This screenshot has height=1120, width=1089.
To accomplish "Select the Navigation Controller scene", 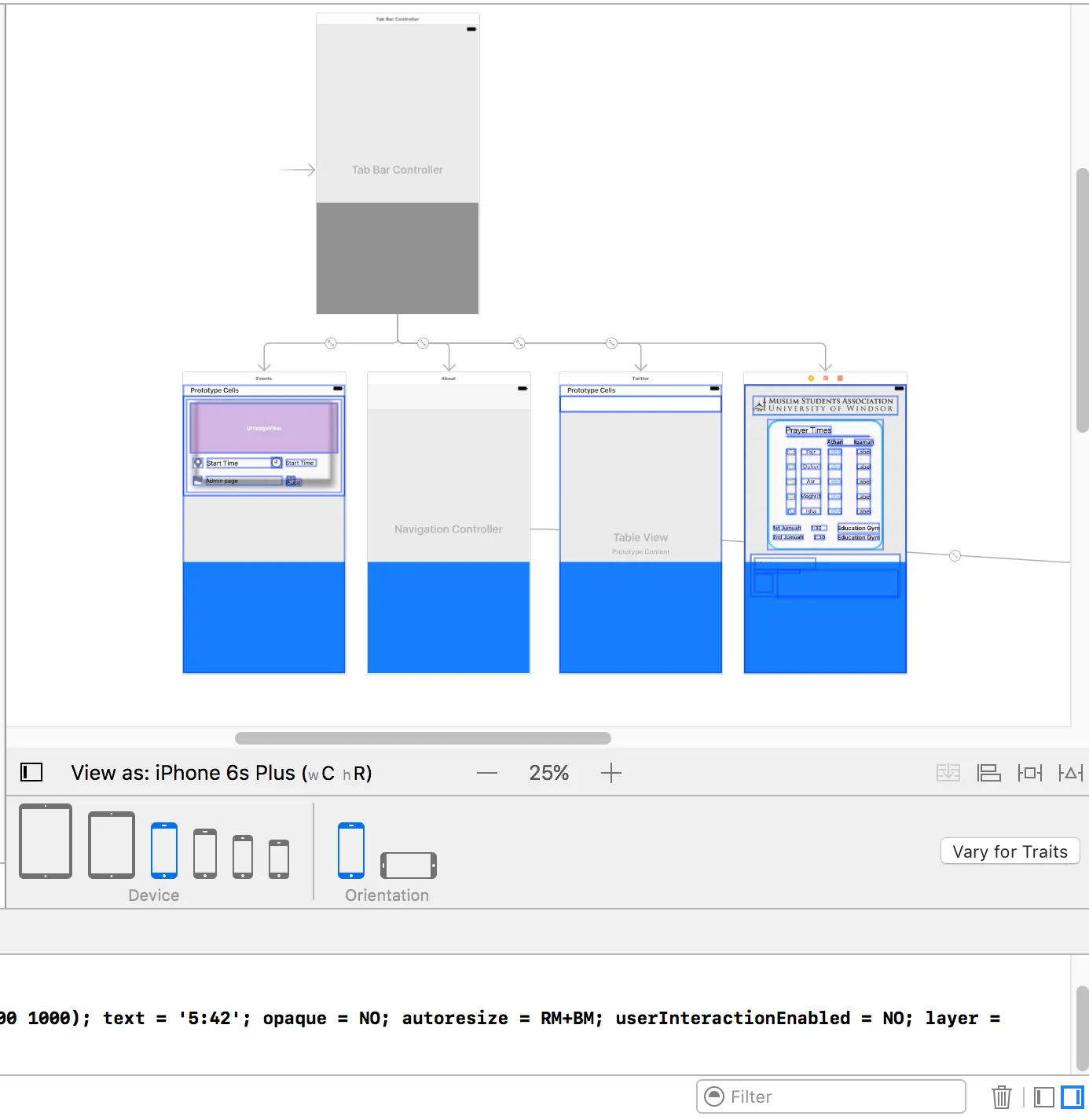I will pos(449,523).
